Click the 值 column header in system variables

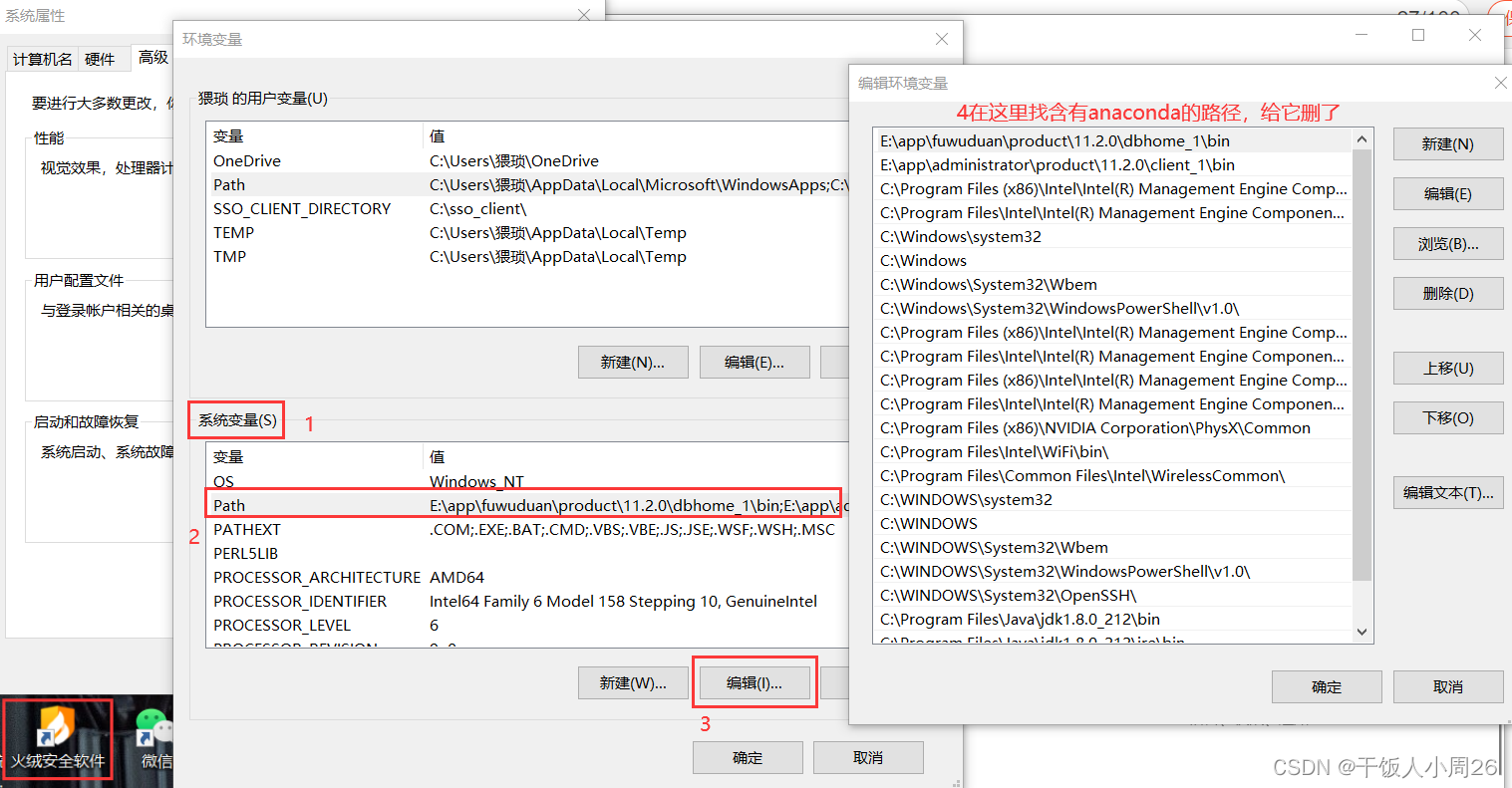click(x=636, y=457)
